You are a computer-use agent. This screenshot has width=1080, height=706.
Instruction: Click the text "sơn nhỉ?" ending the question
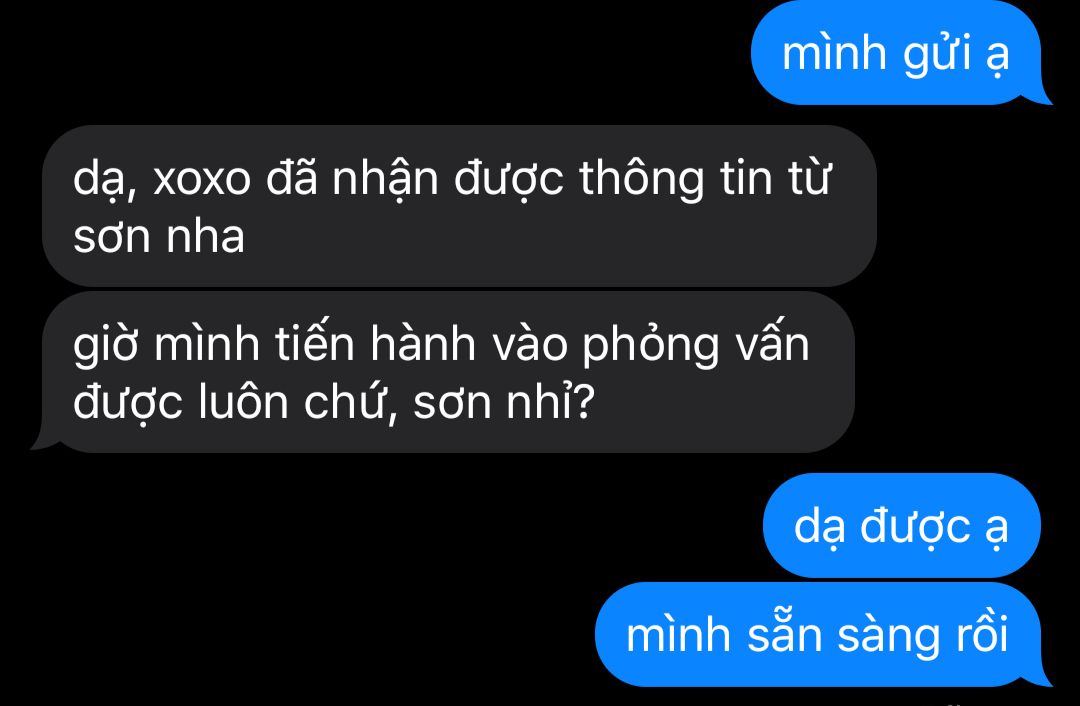[x=503, y=402]
